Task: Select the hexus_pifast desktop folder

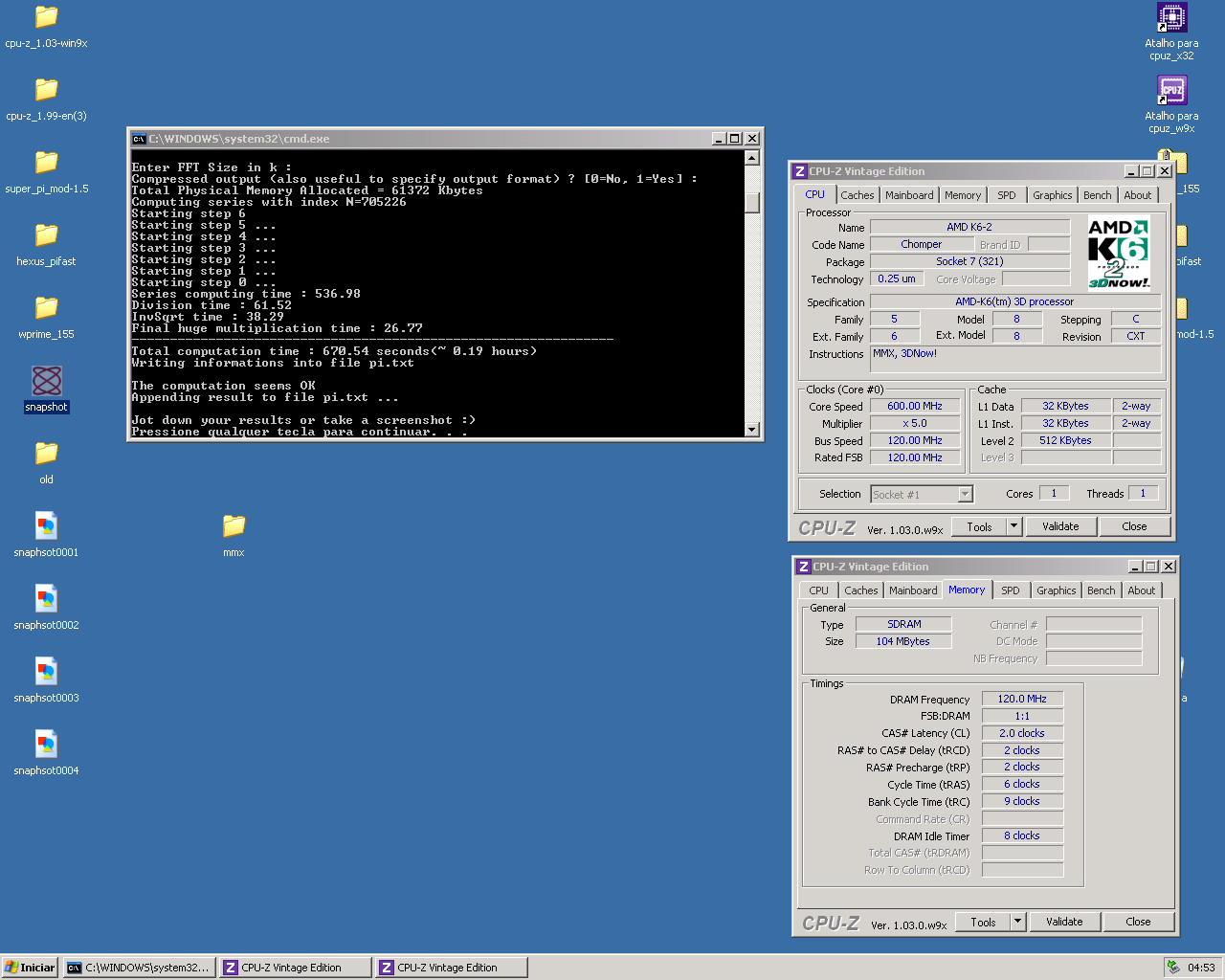Action: (x=46, y=235)
